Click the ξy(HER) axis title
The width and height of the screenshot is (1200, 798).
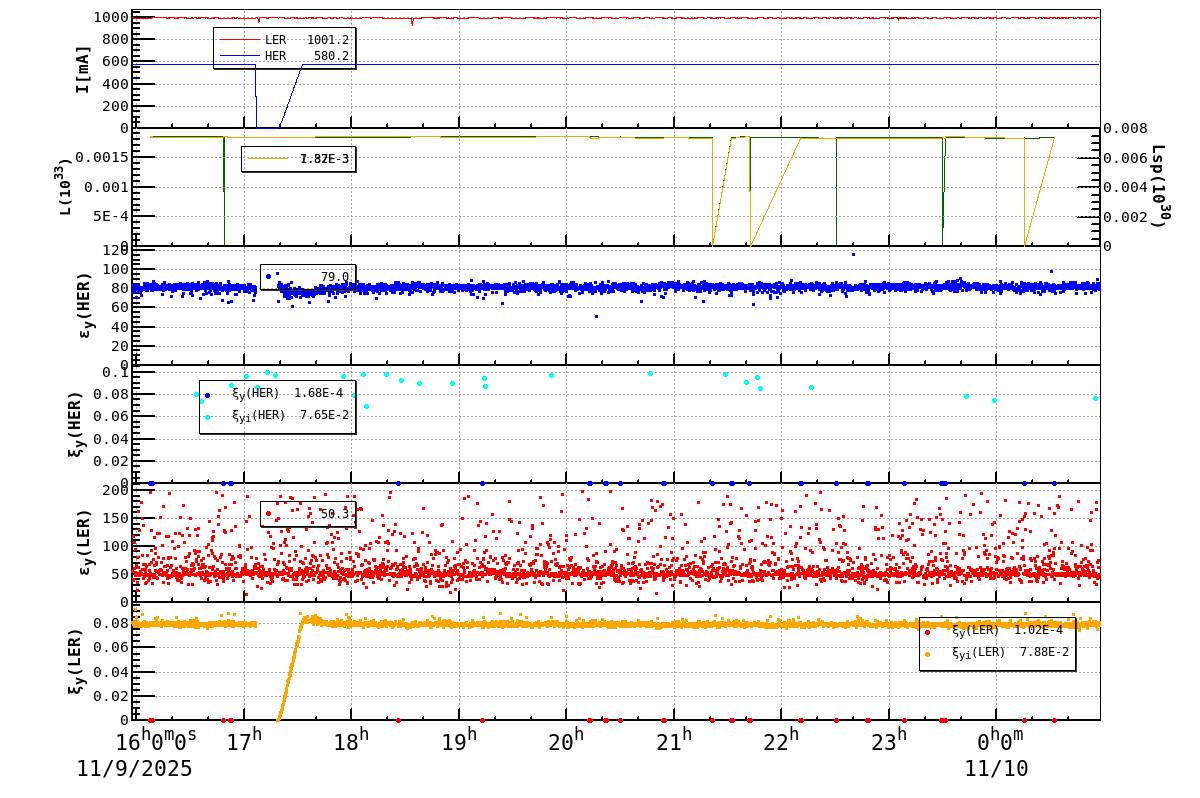76,424
